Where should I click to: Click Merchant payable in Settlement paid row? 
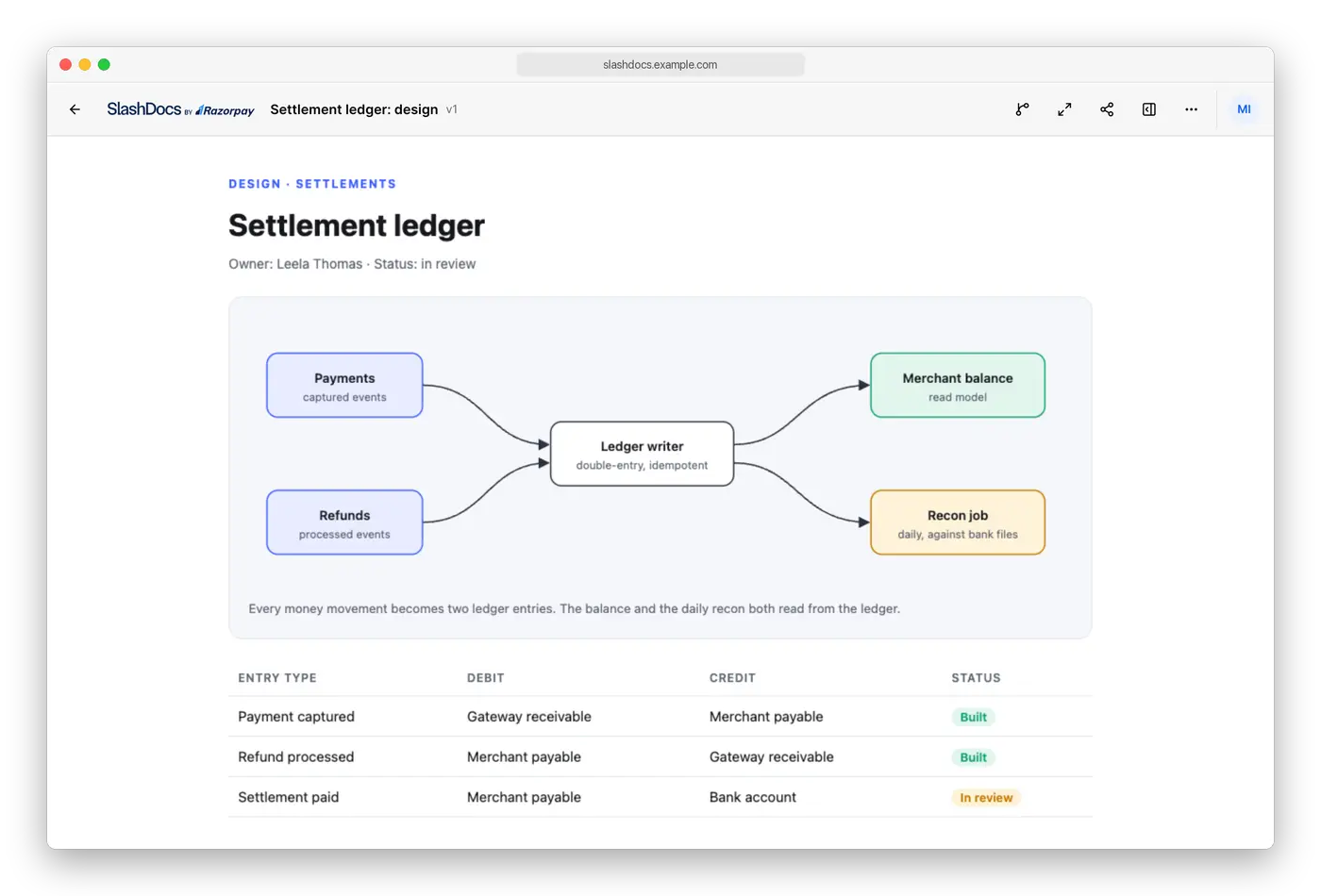pos(524,798)
